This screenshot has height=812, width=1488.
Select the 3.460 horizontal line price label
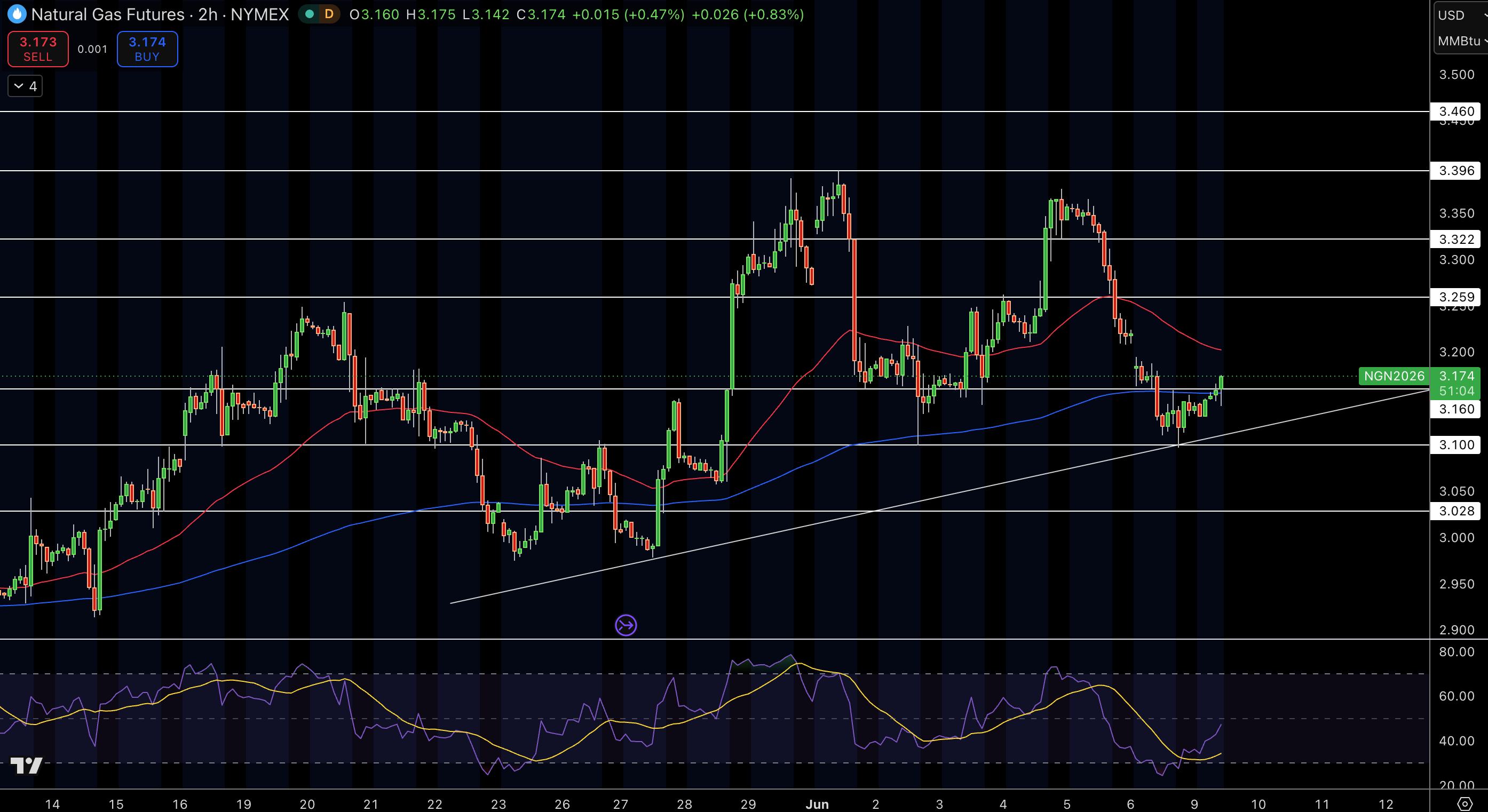1456,112
